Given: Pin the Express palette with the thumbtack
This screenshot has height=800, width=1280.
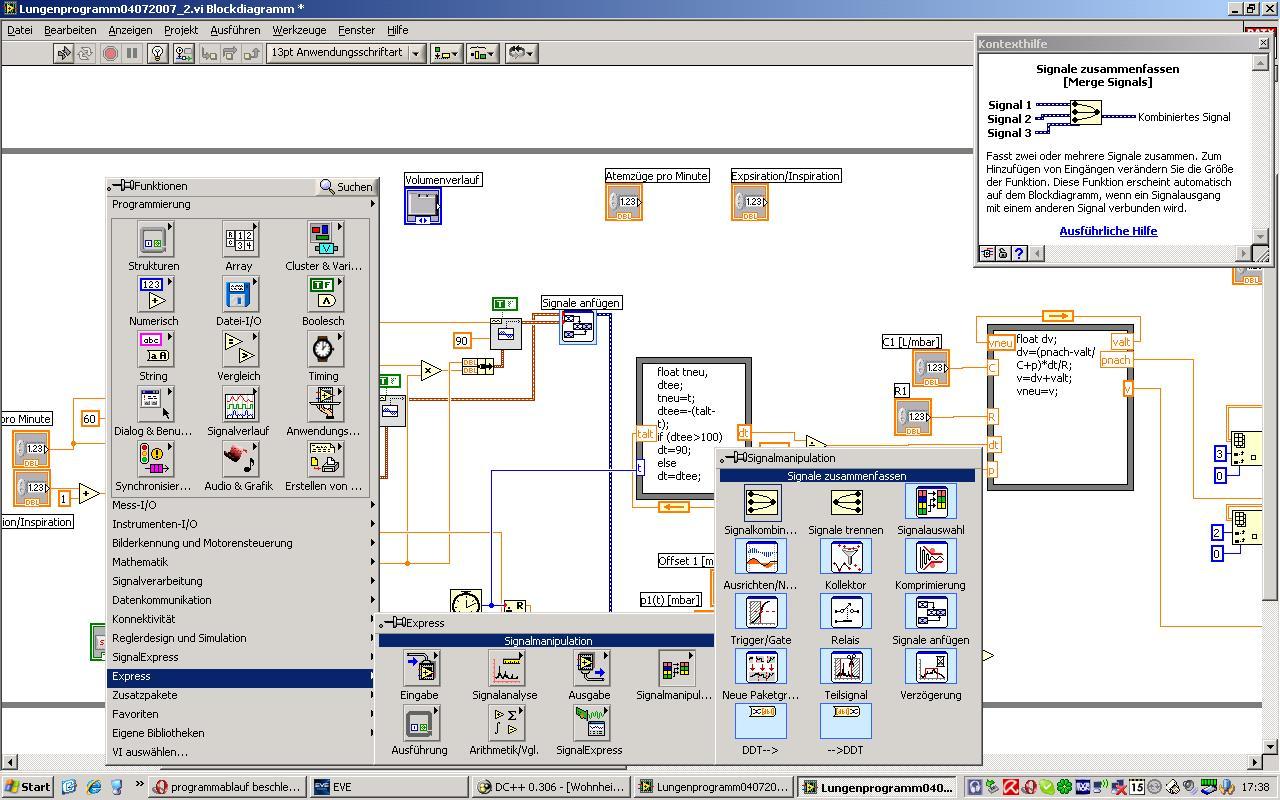Looking at the screenshot, I should [393, 623].
